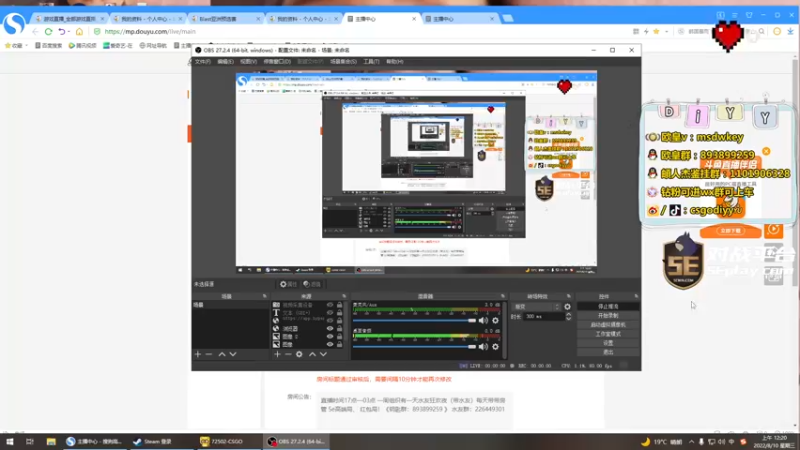Add a new source with the plus icon
Viewport: 800px width, 450px height.
(277, 354)
